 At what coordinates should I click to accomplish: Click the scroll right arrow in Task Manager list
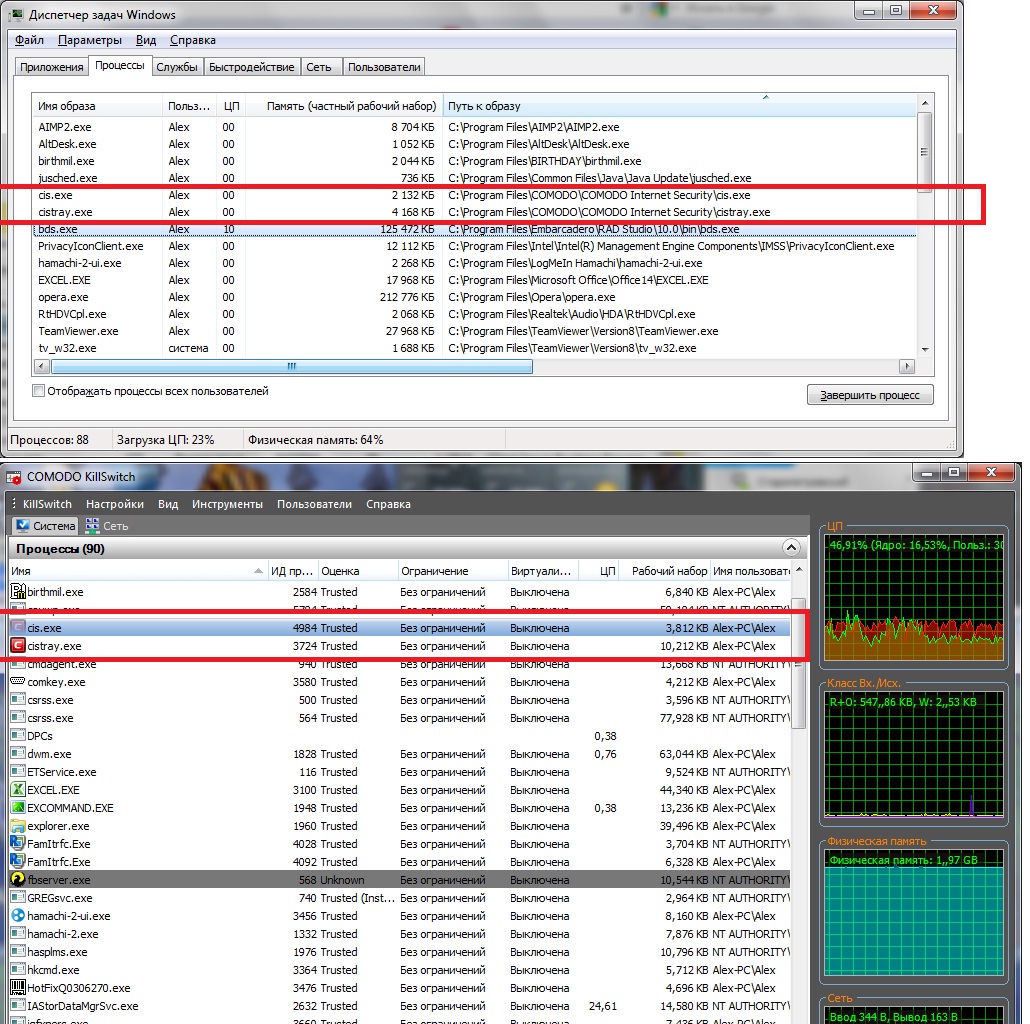[x=907, y=366]
